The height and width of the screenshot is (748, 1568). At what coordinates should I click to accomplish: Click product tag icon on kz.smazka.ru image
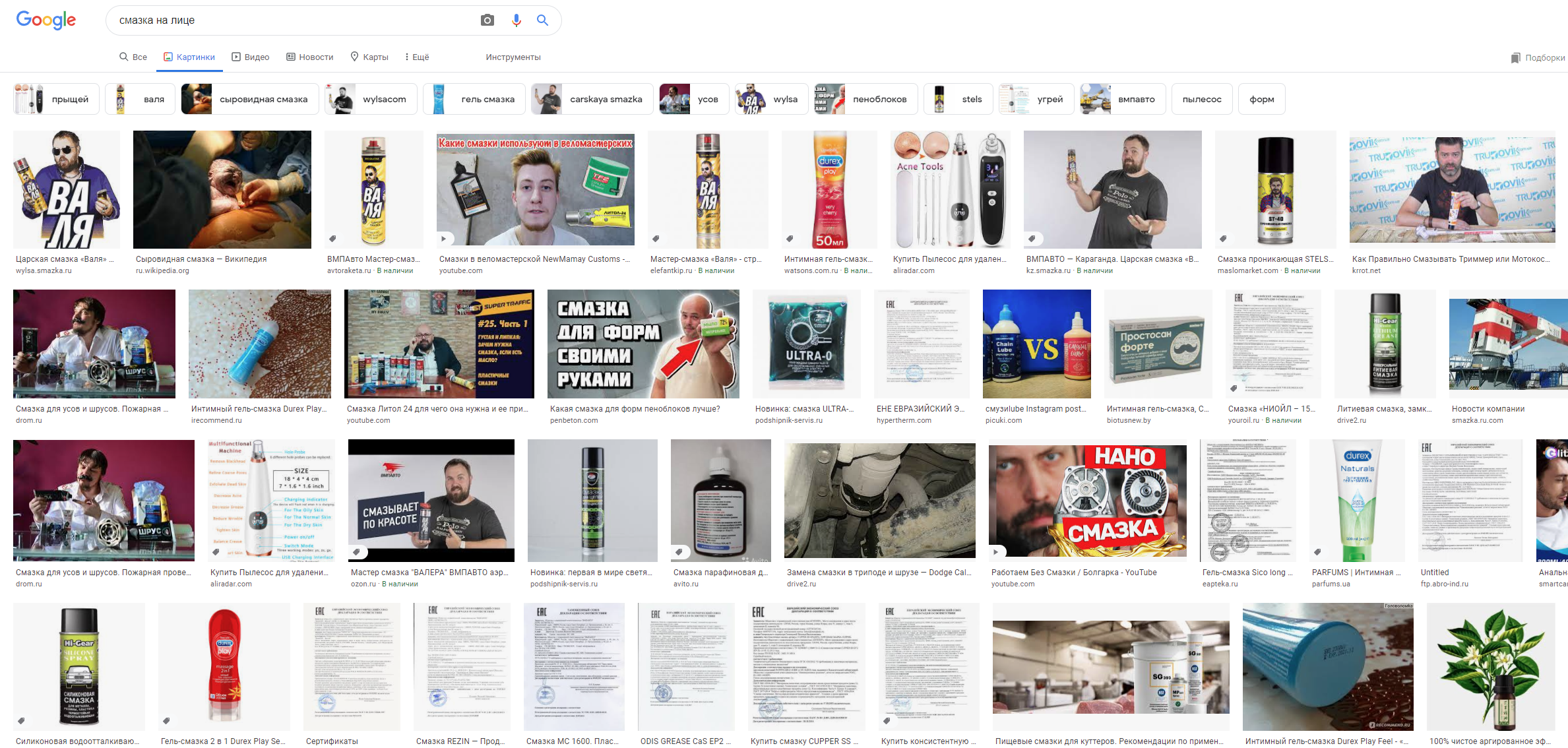tap(1032, 239)
